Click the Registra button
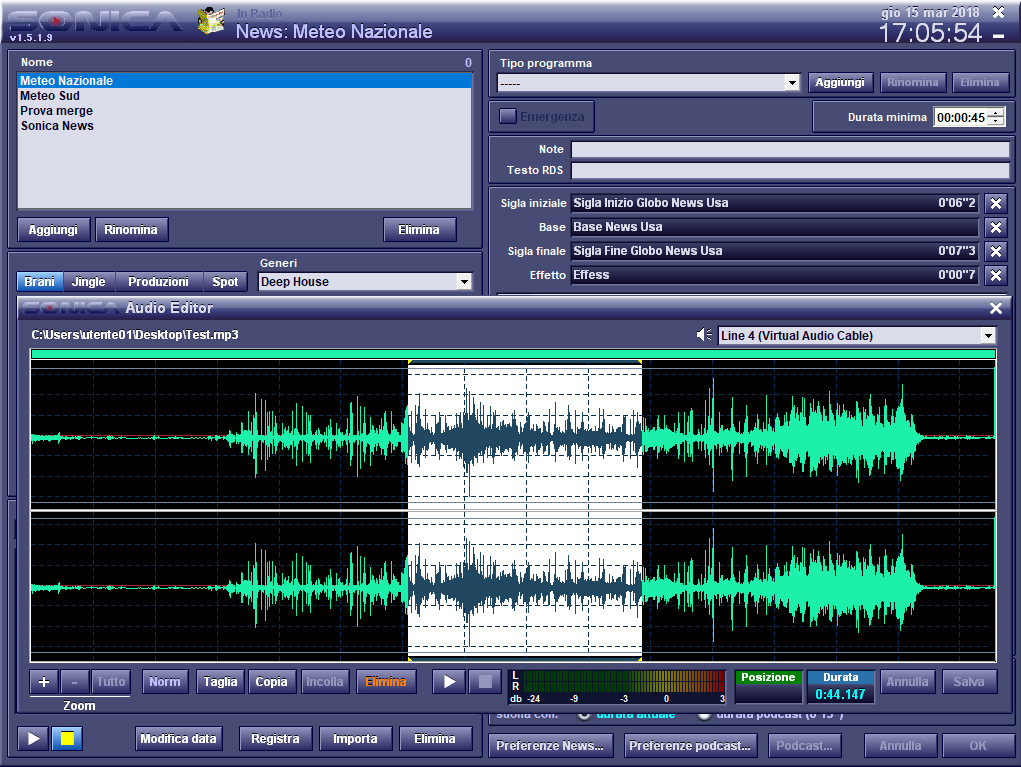1021x767 pixels. [x=275, y=739]
